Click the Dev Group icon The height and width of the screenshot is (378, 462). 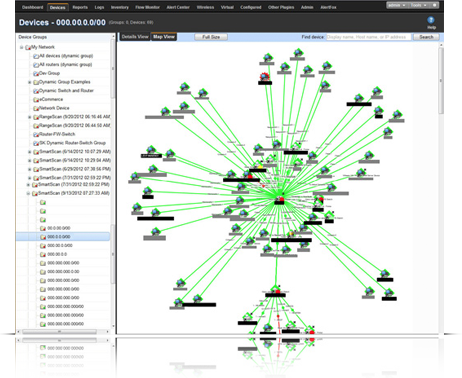pyautogui.click(x=36, y=73)
